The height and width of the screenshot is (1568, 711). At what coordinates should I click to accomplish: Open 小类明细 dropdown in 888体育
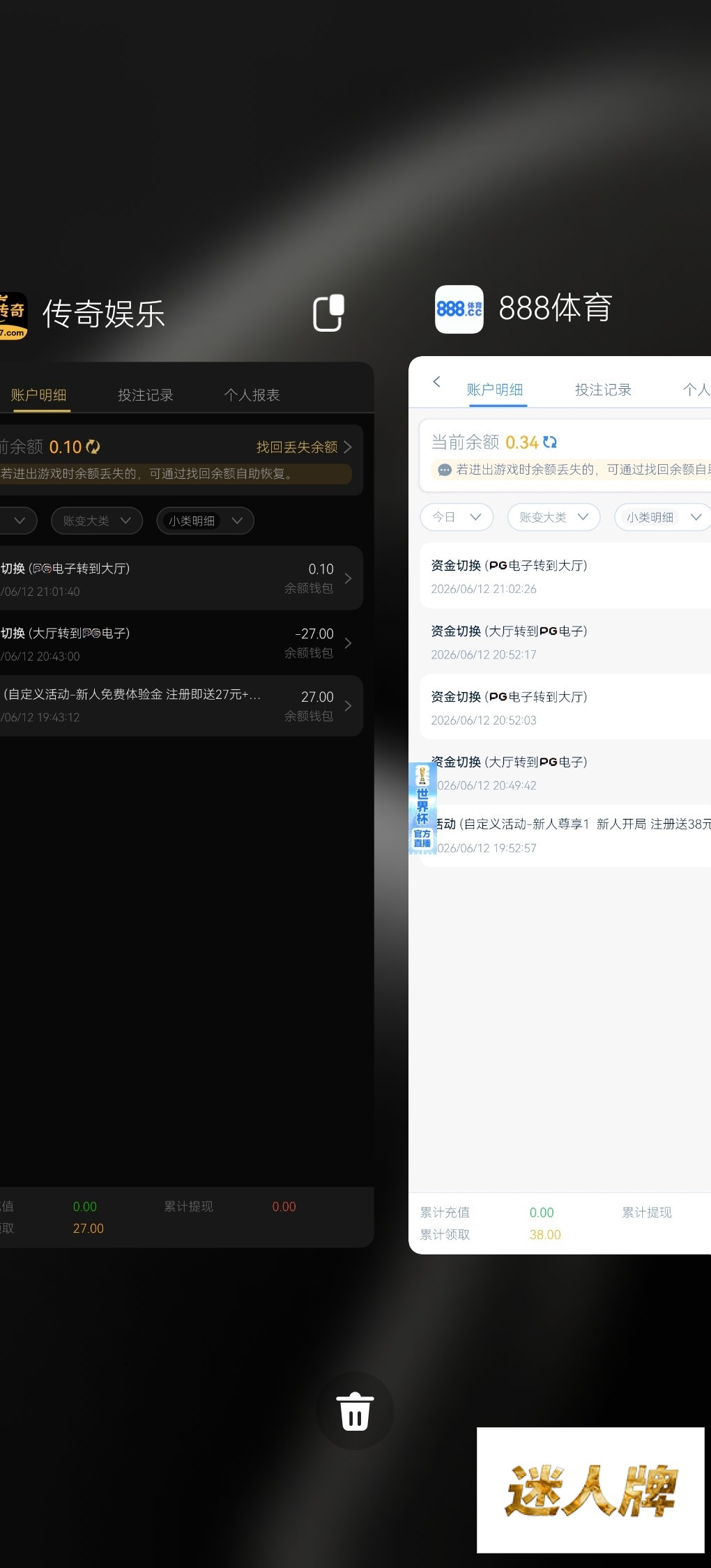663,517
